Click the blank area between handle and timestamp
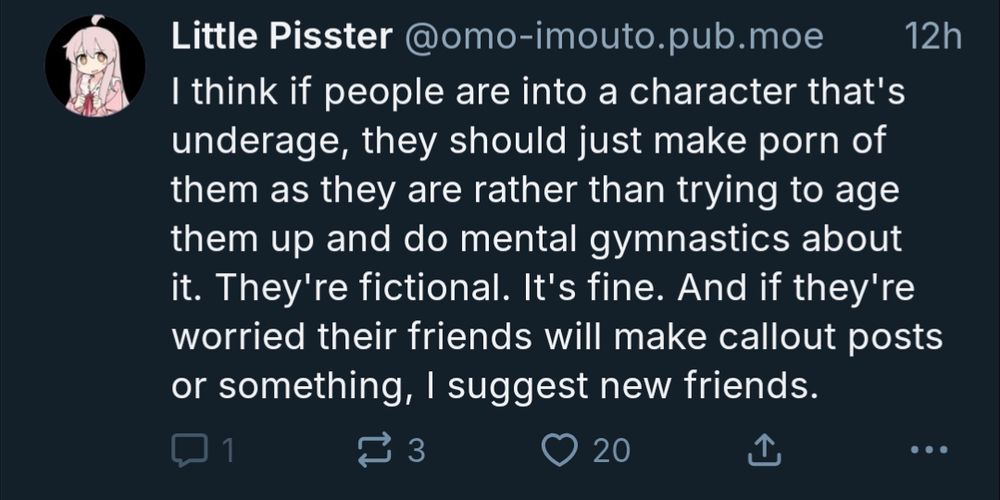Screen dimensions: 1000x500 pos(863,37)
